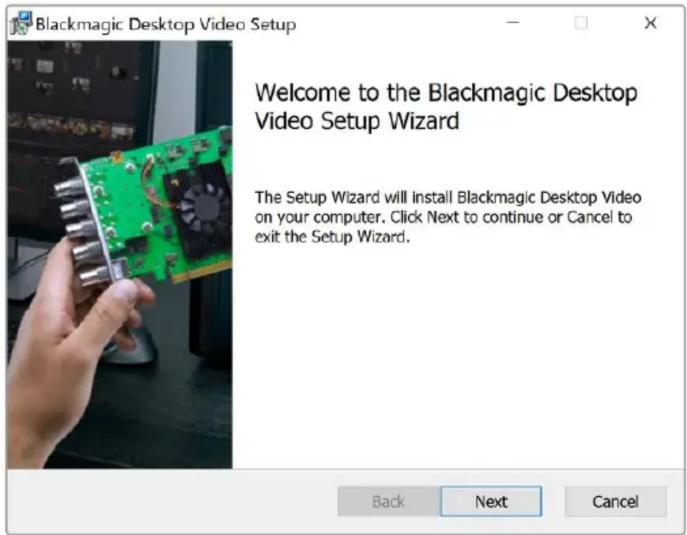Viewport: 687px width, 535px height.
Task: Click the 'Welcome to the Blackmagic Desktop' heading
Action: [x=446, y=106]
